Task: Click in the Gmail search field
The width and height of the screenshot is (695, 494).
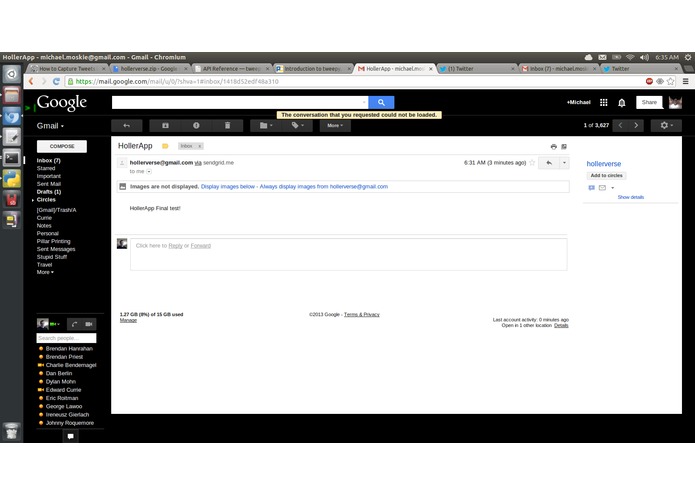Action: coord(240,102)
